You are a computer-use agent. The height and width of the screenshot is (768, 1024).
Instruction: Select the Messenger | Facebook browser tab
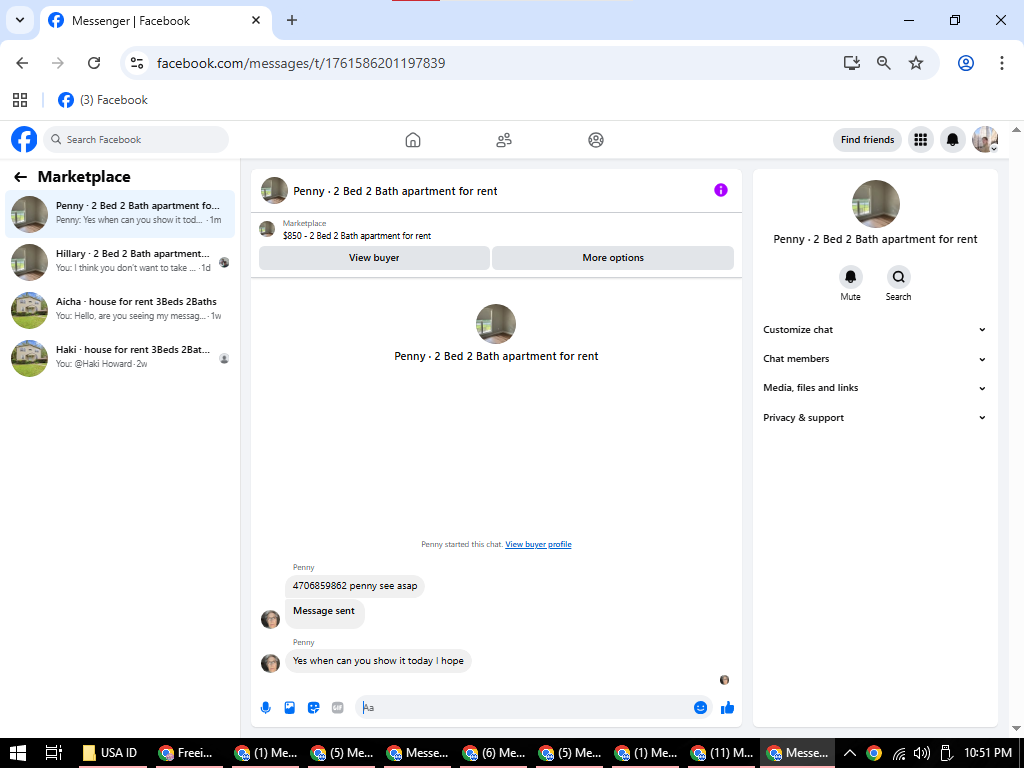coord(155,21)
